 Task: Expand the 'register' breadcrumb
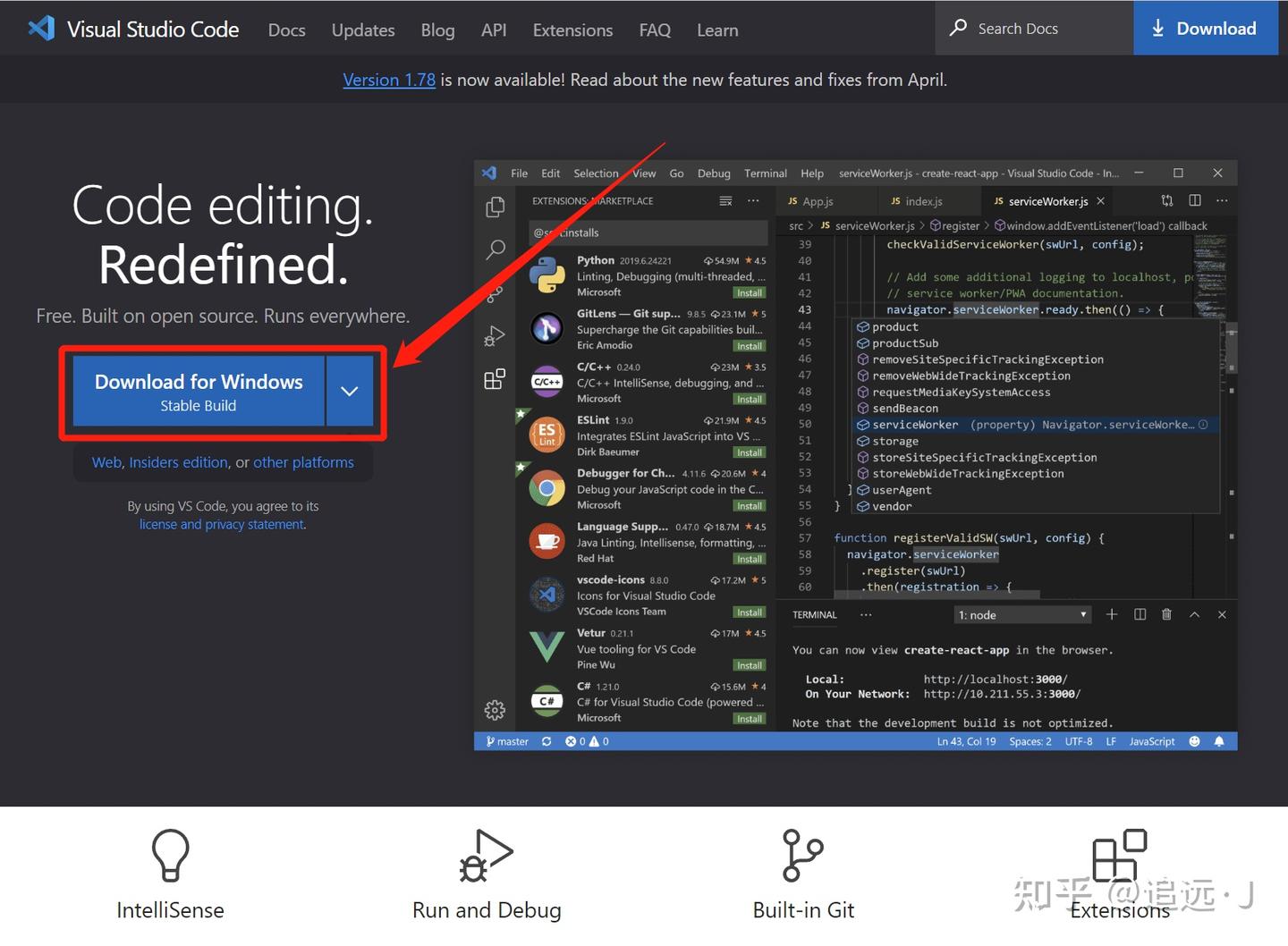pyautogui.click(x=961, y=225)
